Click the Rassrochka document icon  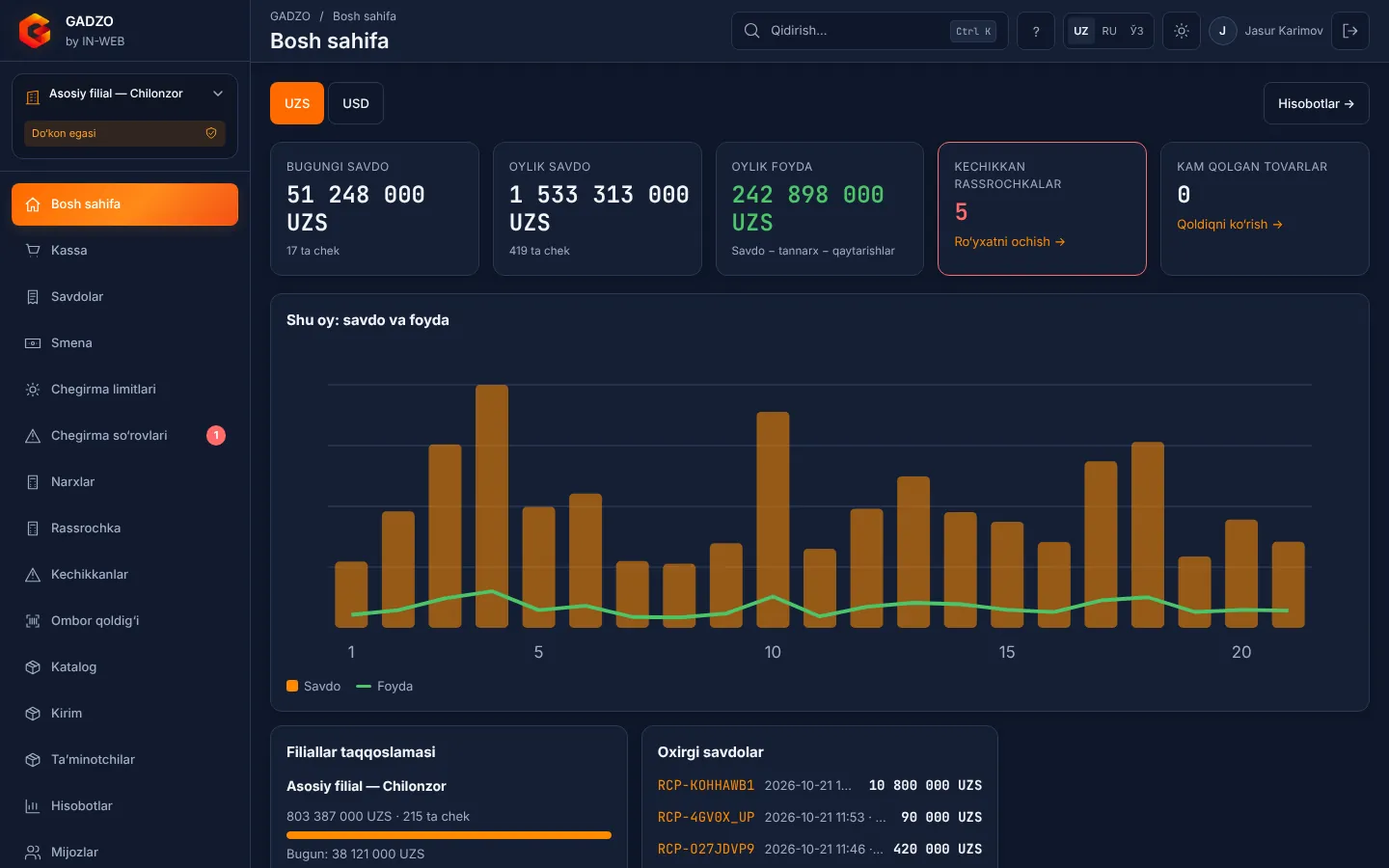[33, 529]
